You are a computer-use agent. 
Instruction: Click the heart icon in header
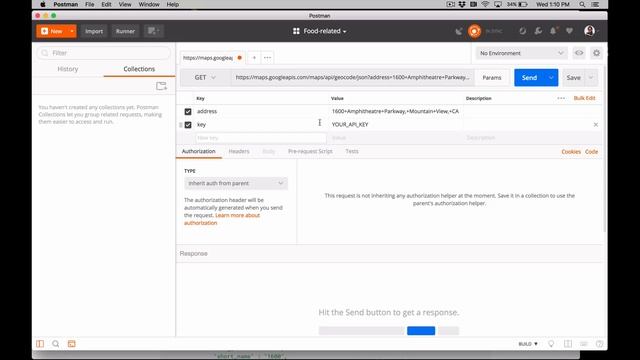[569, 31]
